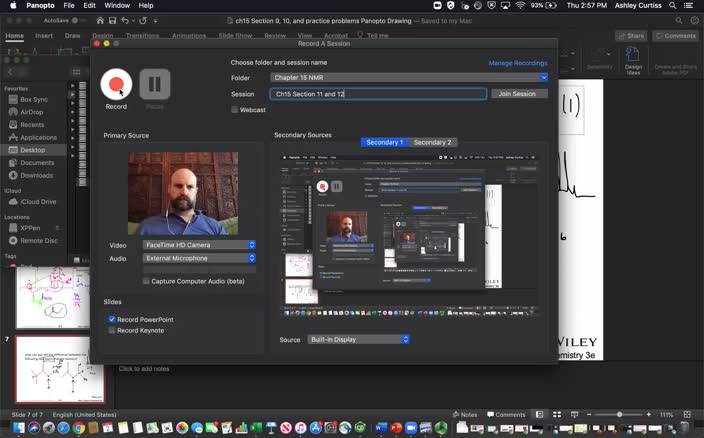Open the Folder dropdown (Chapter 15 NMR)
The image size is (704, 438).
click(409, 77)
